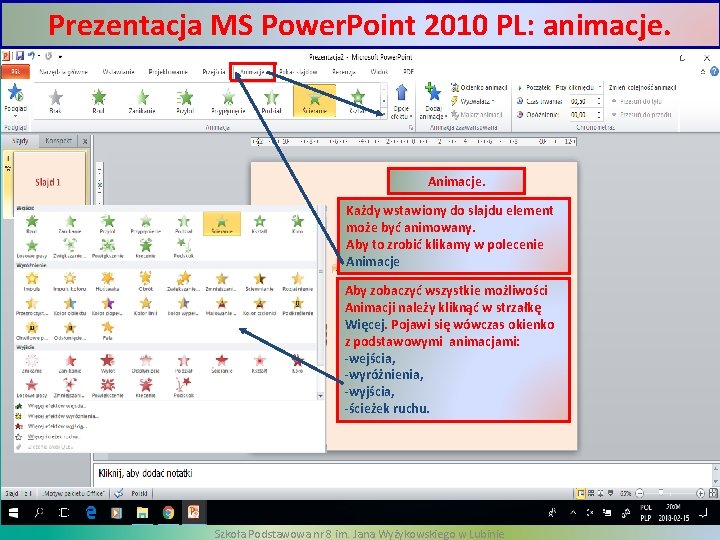Viewport: 720px width, 540px height.
Task: Switch to Narzędzia główne tab
Action: pos(63,72)
